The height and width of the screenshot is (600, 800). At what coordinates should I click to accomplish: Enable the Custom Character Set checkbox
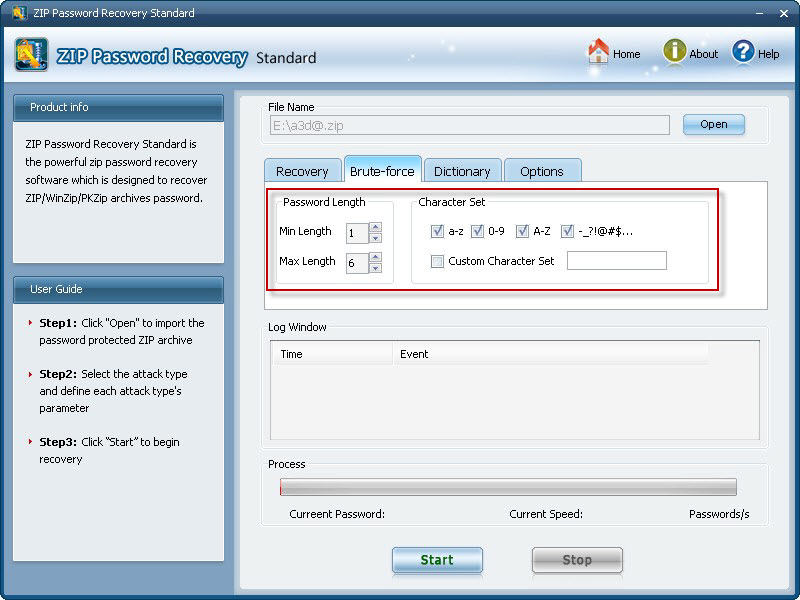click(437, 262)
